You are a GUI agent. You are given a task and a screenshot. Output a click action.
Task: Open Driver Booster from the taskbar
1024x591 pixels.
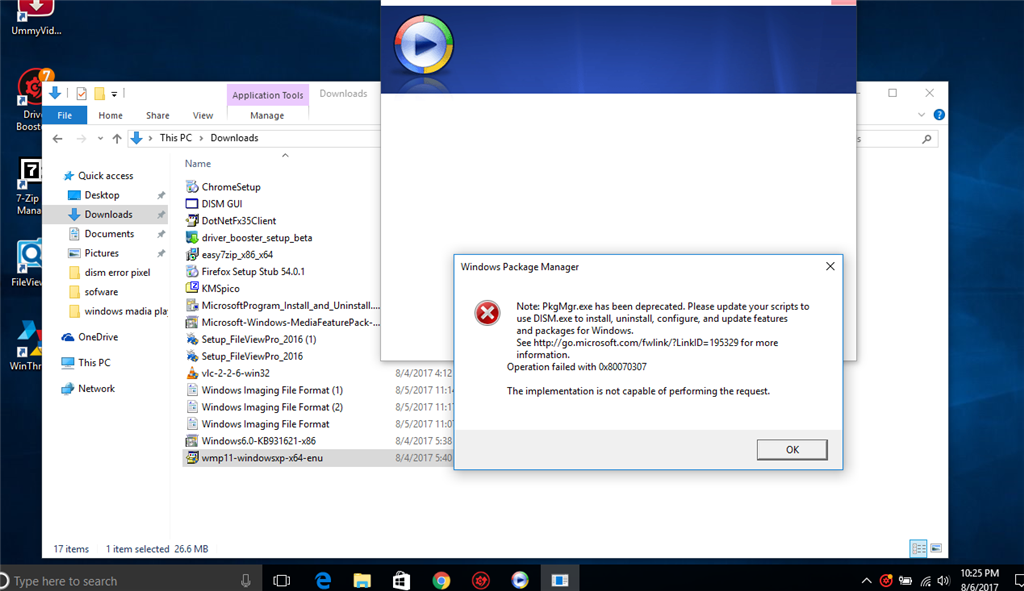[481, 581]
